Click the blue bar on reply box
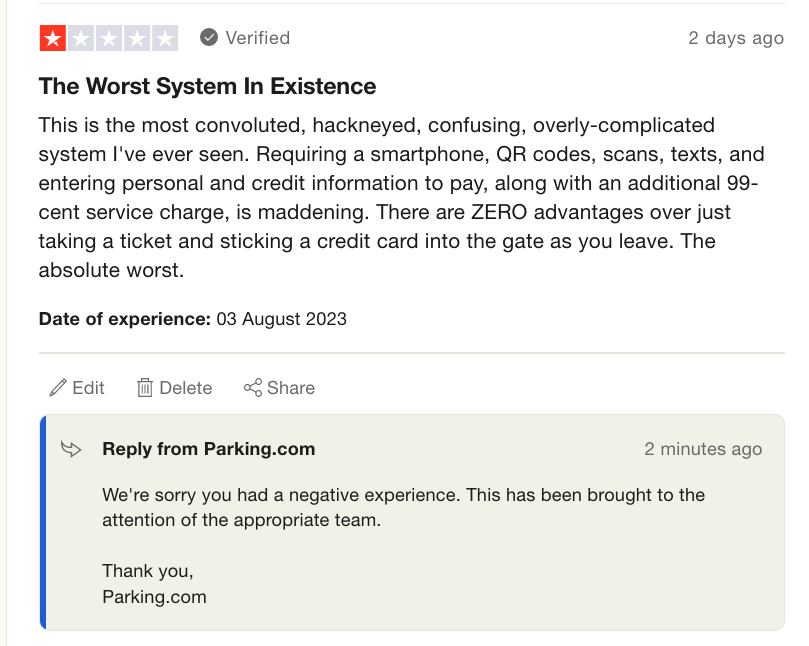Screen dimensions: 809x646 point(43,522)
